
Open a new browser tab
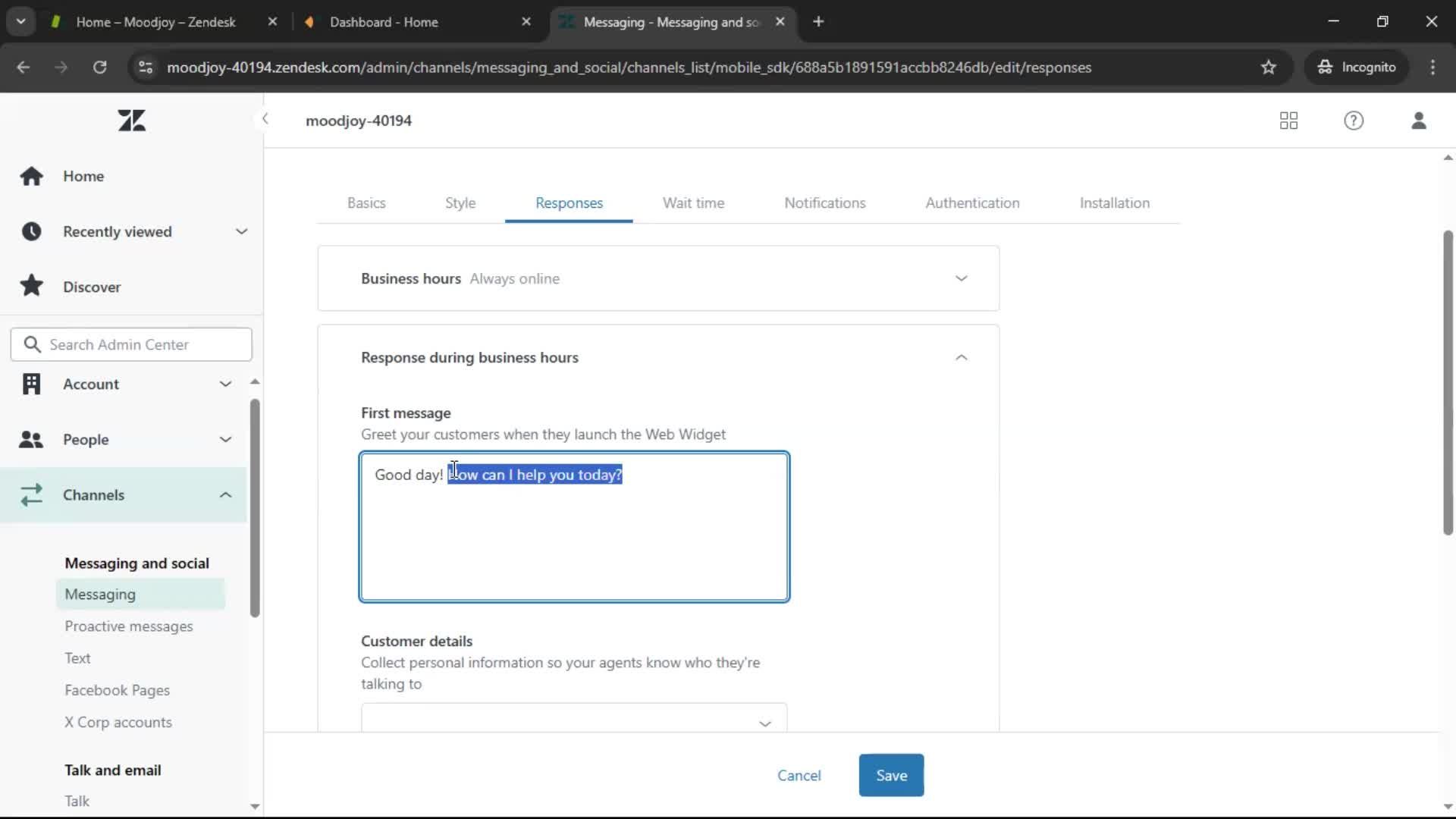818,22
